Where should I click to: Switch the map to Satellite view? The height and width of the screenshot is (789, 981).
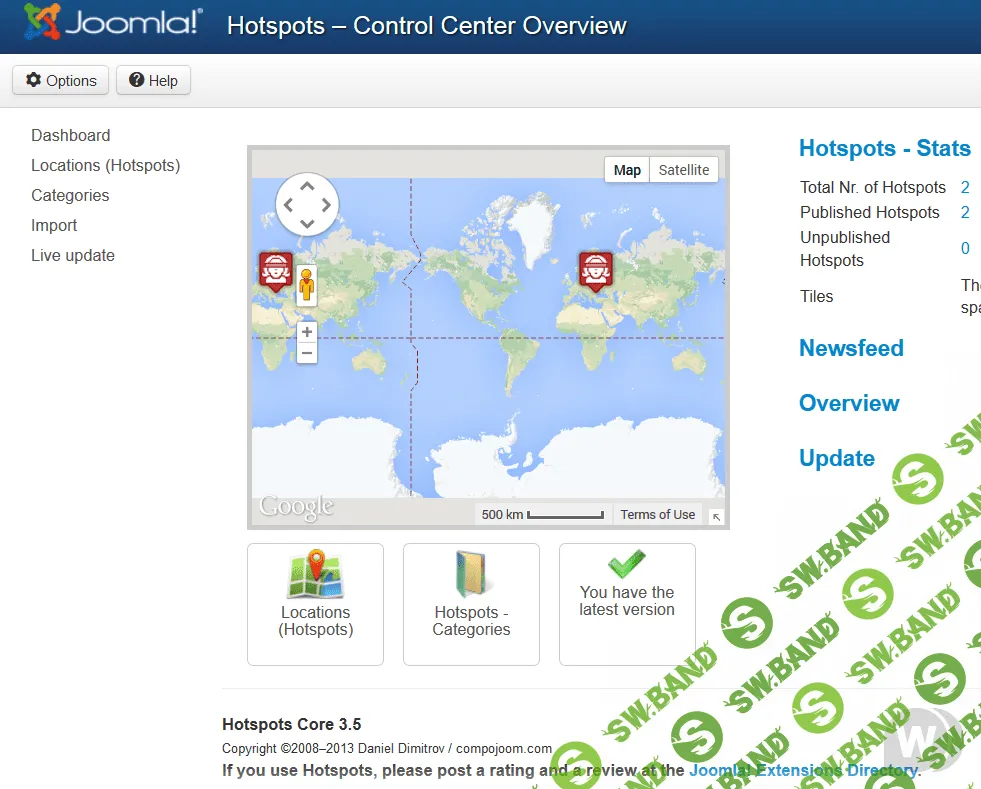(x=683, y=169)
